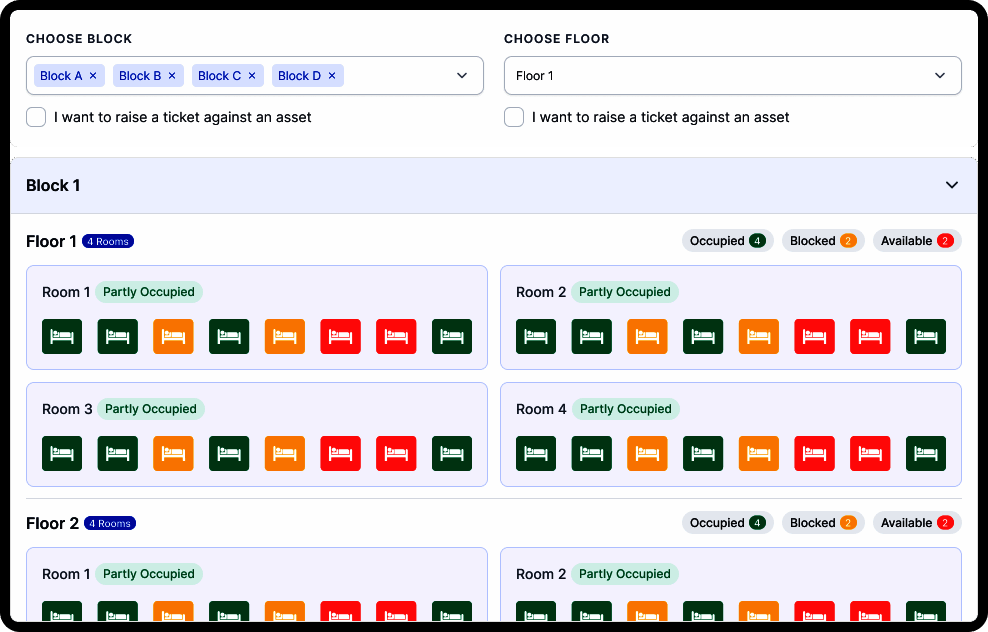Screen dimensions: 988x632
Task: Tick raise ticket checkbox under Choose Floor
Action: pos(514,117)
